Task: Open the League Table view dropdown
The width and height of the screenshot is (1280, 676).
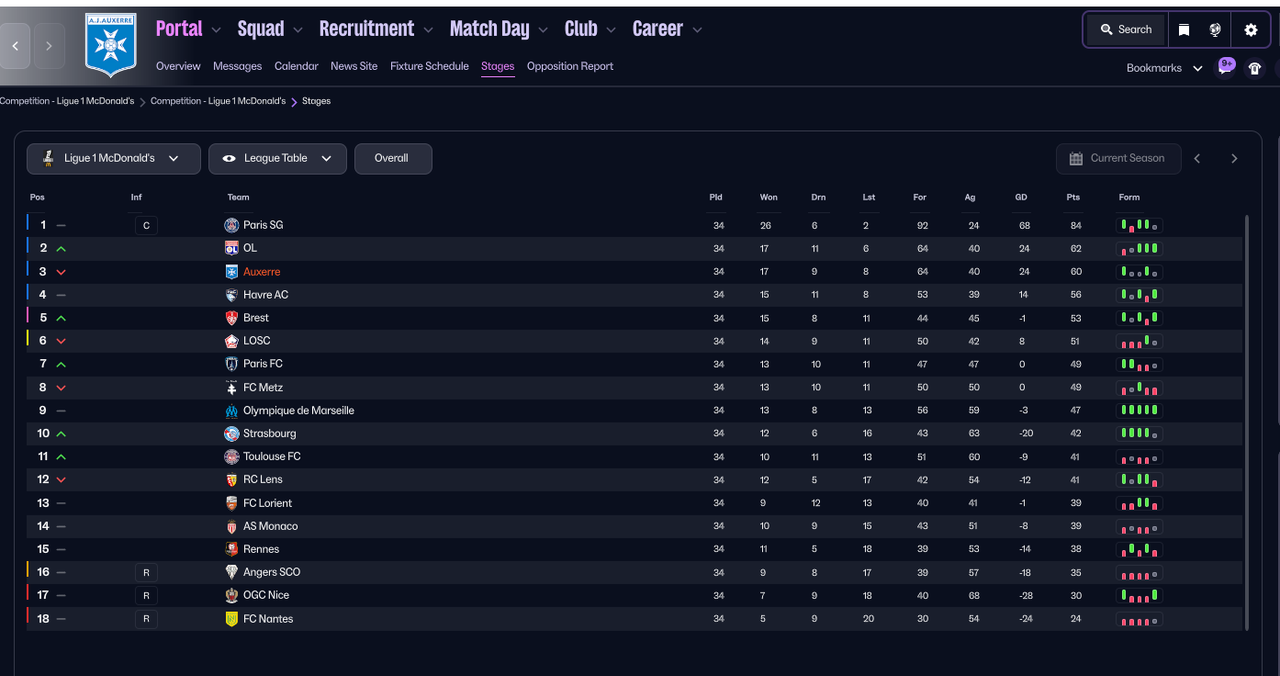Action: [278, 159]
